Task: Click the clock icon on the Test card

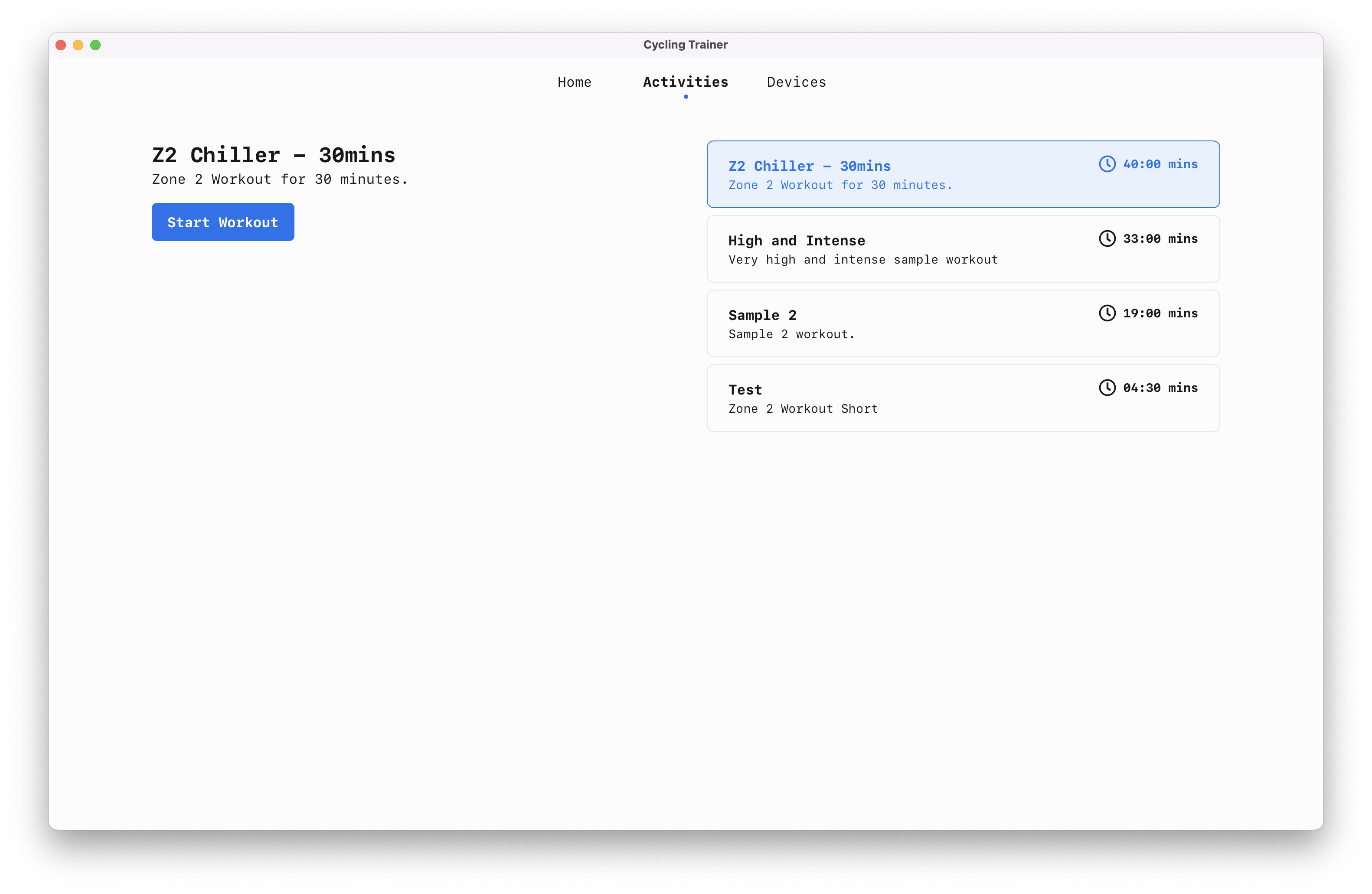Action: tap(1107, 388)
